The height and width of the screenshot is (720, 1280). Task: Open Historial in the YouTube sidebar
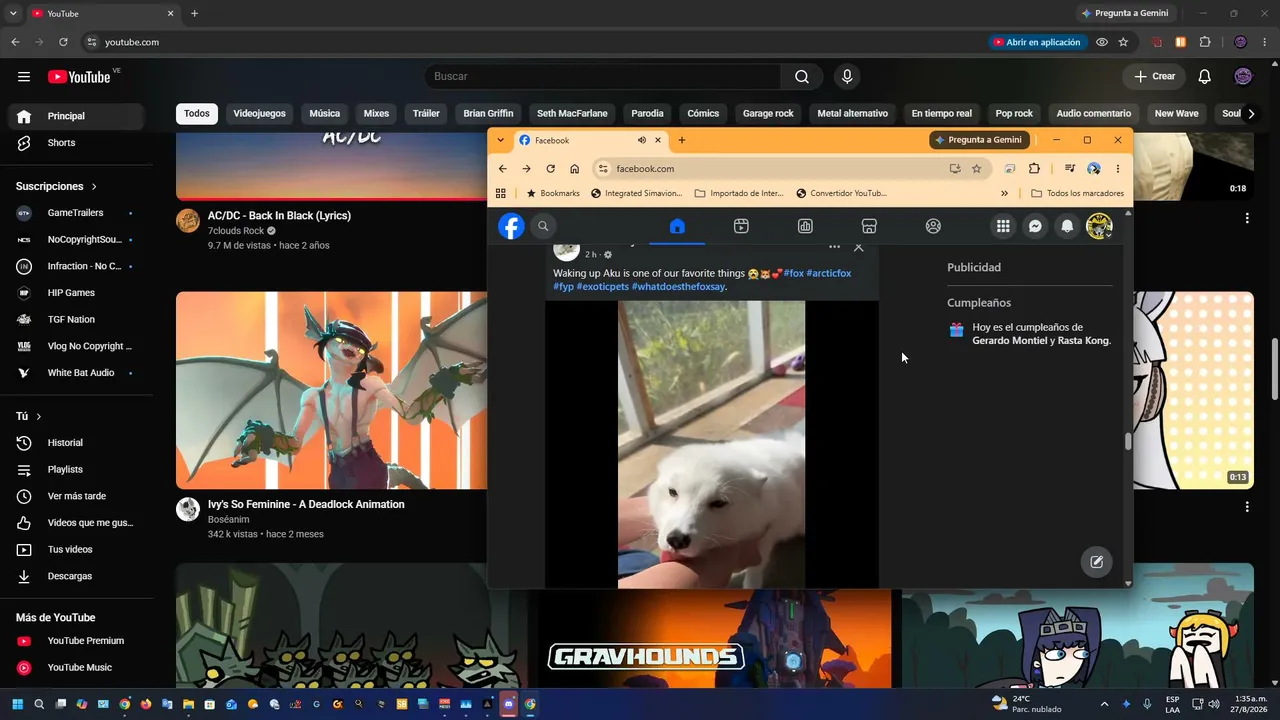(76, 443)
